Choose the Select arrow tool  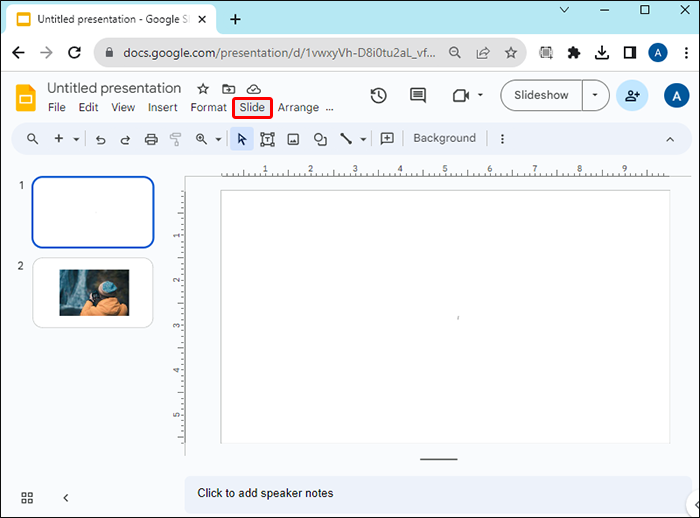click(242, 139)
